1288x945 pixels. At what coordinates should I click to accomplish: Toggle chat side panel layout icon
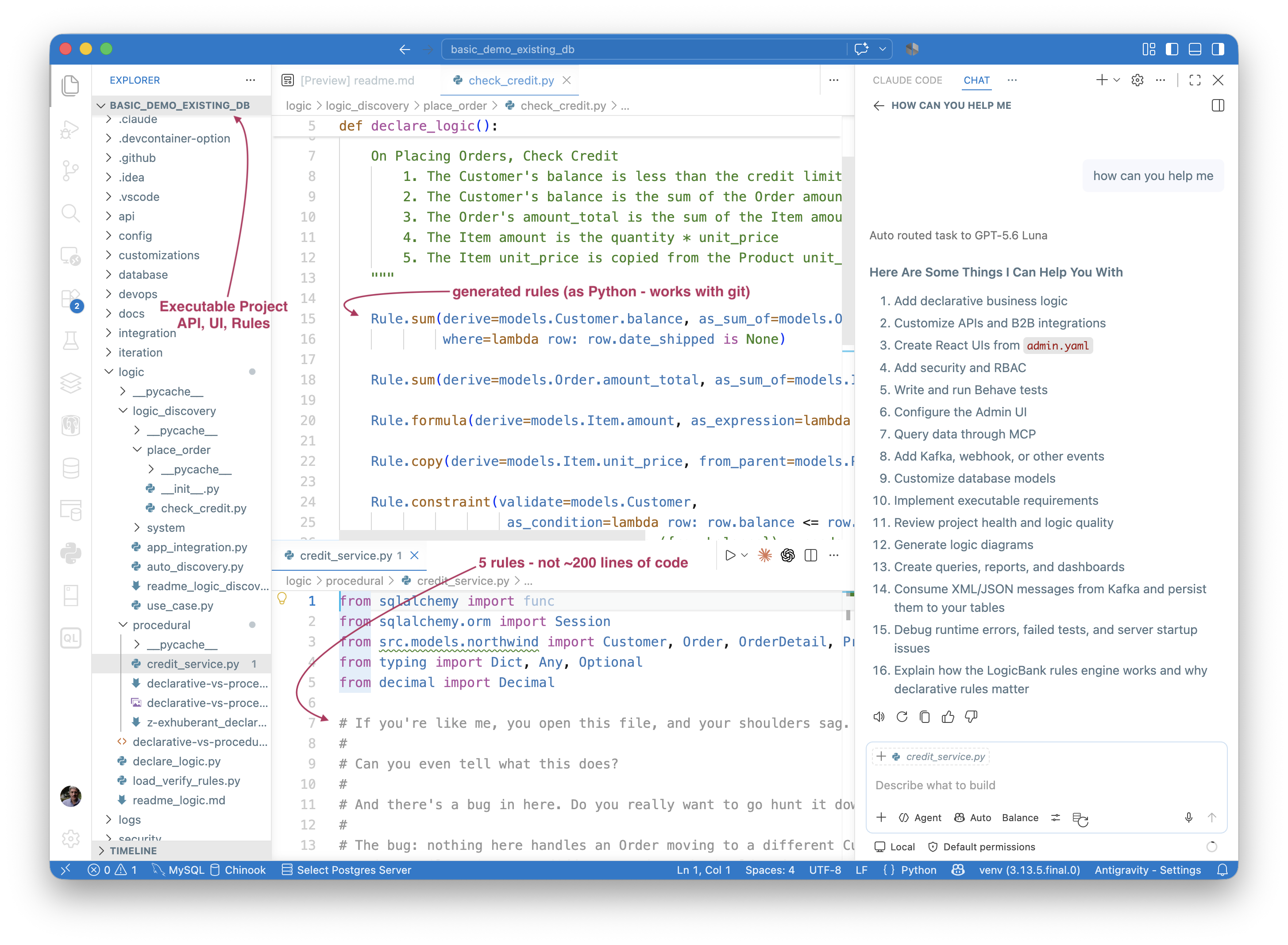[x=1218, y=106]
